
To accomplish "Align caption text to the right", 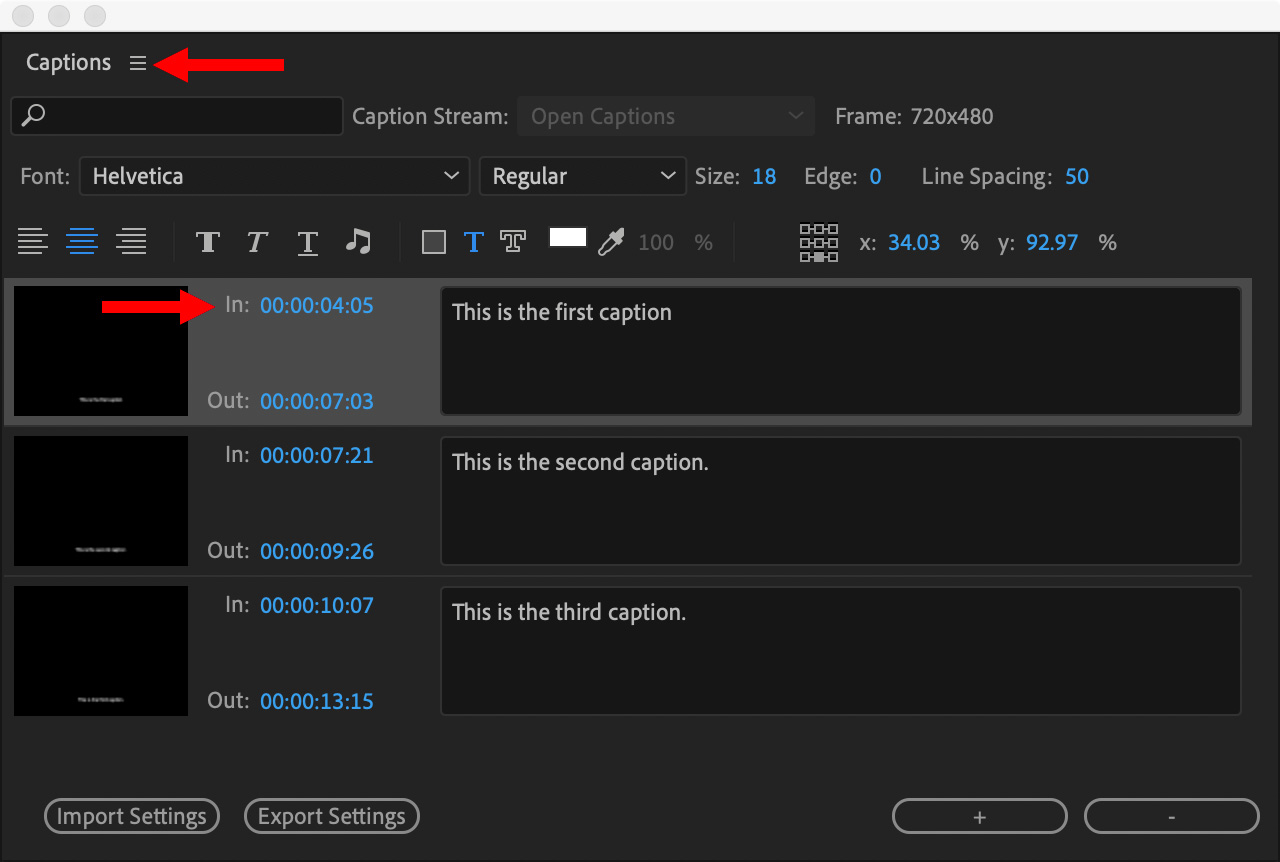I will pos(131,242).
